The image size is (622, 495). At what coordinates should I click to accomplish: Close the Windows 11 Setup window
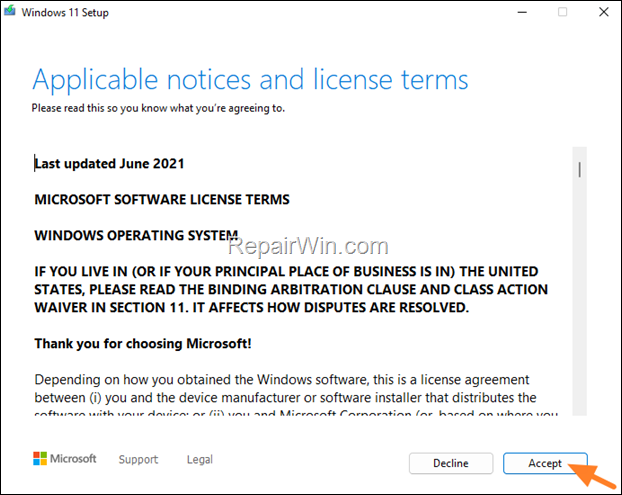[604, 12]
